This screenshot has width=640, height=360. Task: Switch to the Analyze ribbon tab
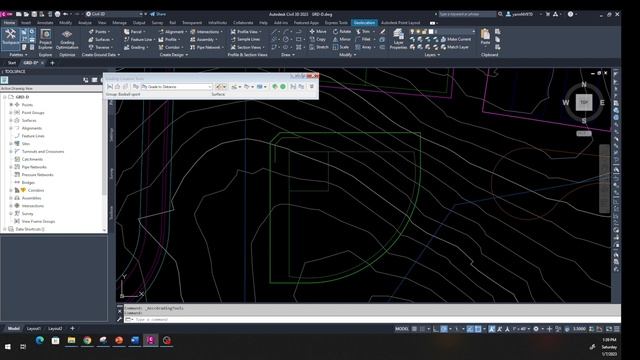(84, 22)
